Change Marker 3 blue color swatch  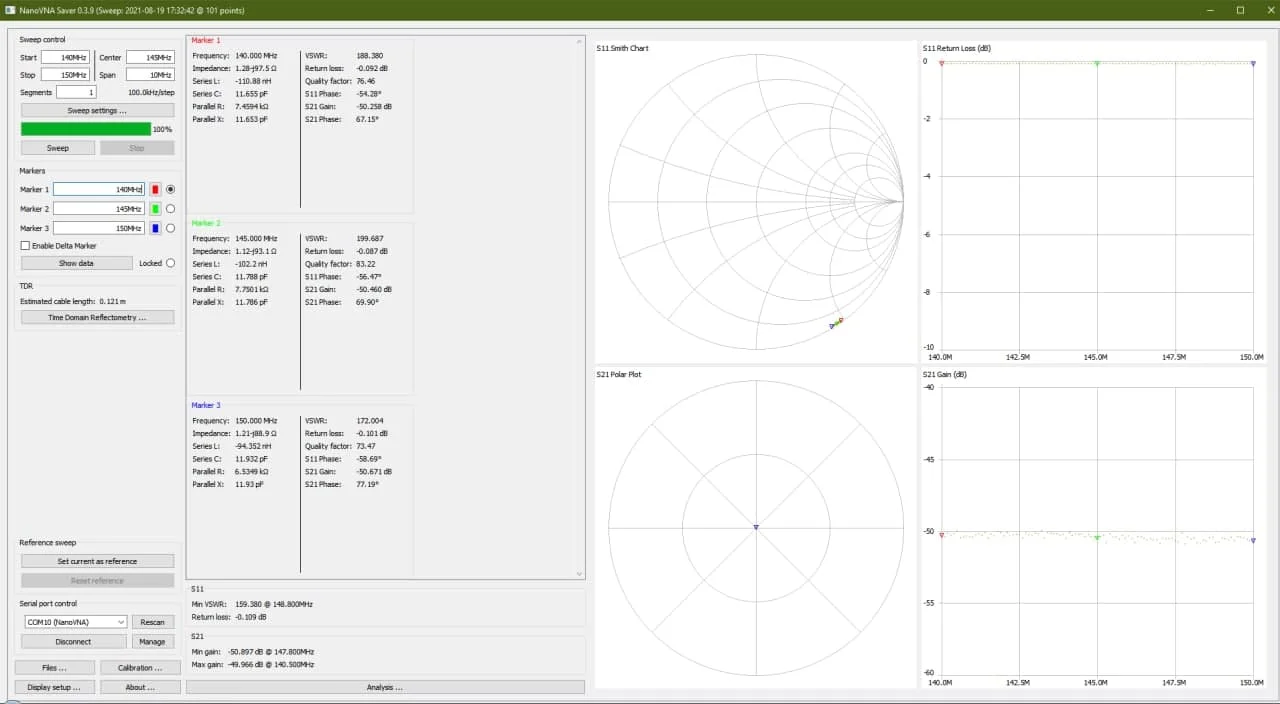pos(155,228)
